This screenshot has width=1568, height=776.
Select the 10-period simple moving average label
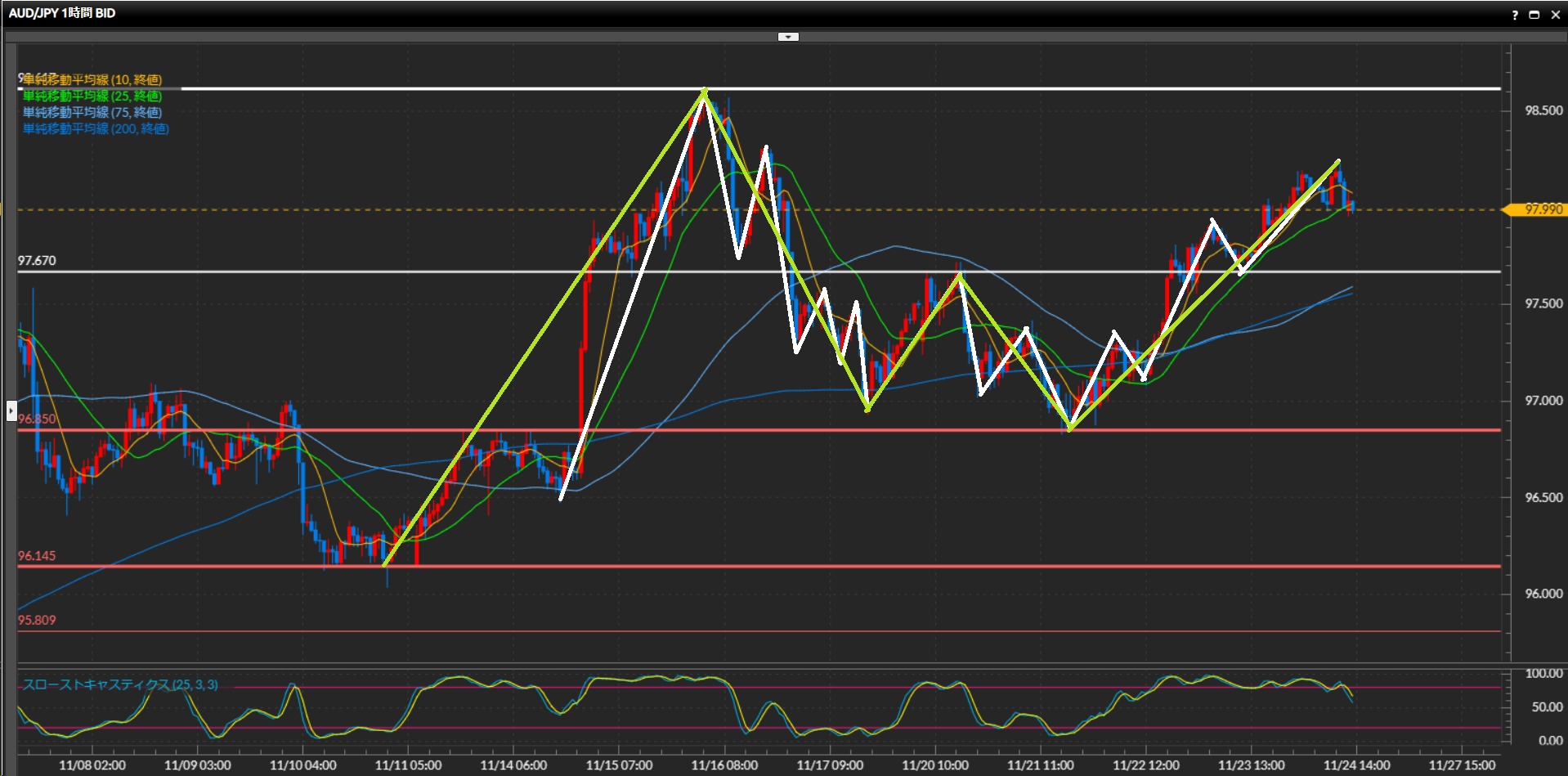pyautogui.click(x=92, y=79)
